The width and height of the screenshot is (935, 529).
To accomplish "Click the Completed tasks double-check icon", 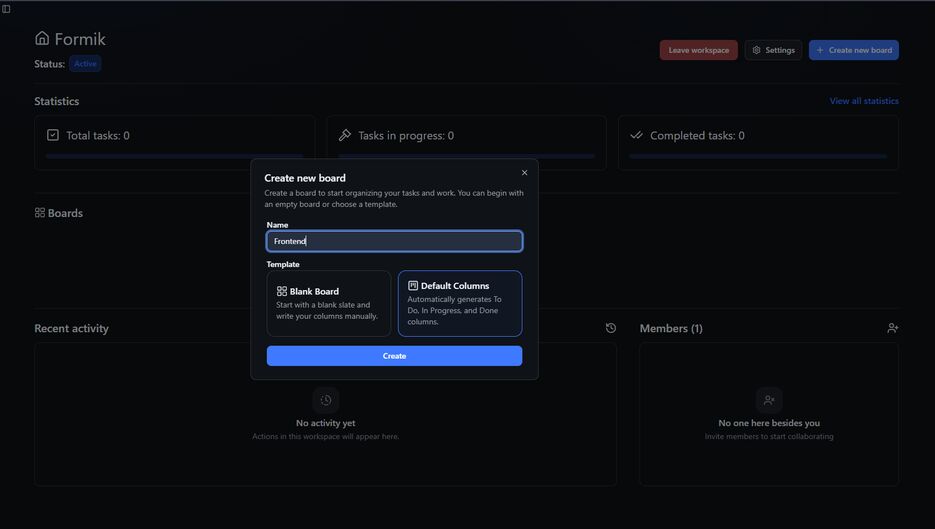I will (636, 135).
